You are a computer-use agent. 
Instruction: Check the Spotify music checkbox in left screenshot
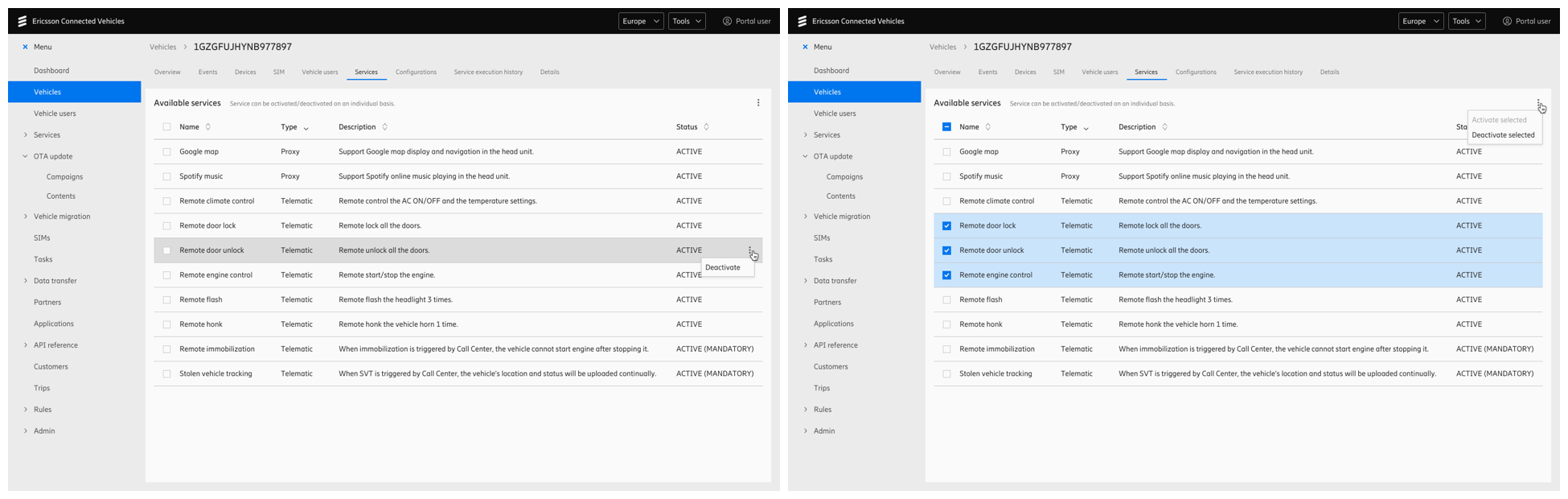coord(166,176)
